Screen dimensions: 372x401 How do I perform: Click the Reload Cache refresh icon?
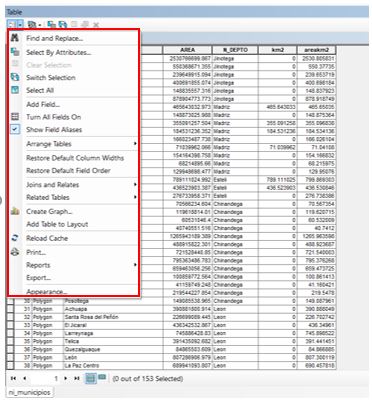coord(15,238)
